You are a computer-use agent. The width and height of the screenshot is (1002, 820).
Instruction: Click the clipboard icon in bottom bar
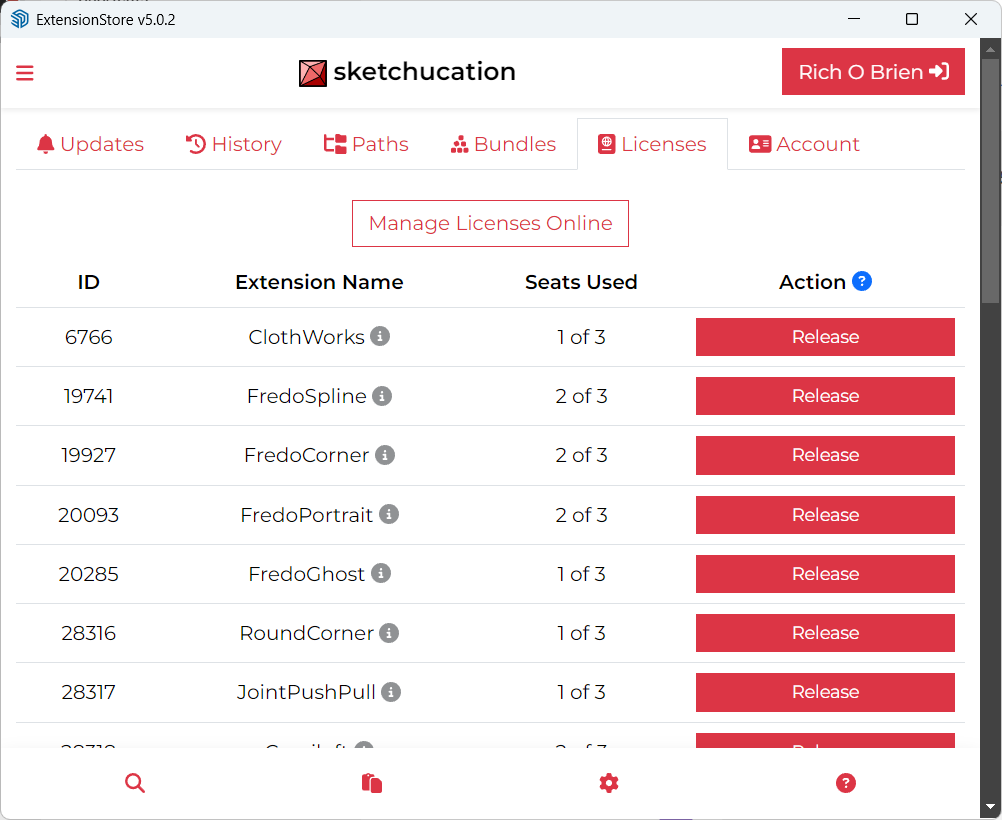click(x=372, y=783)
